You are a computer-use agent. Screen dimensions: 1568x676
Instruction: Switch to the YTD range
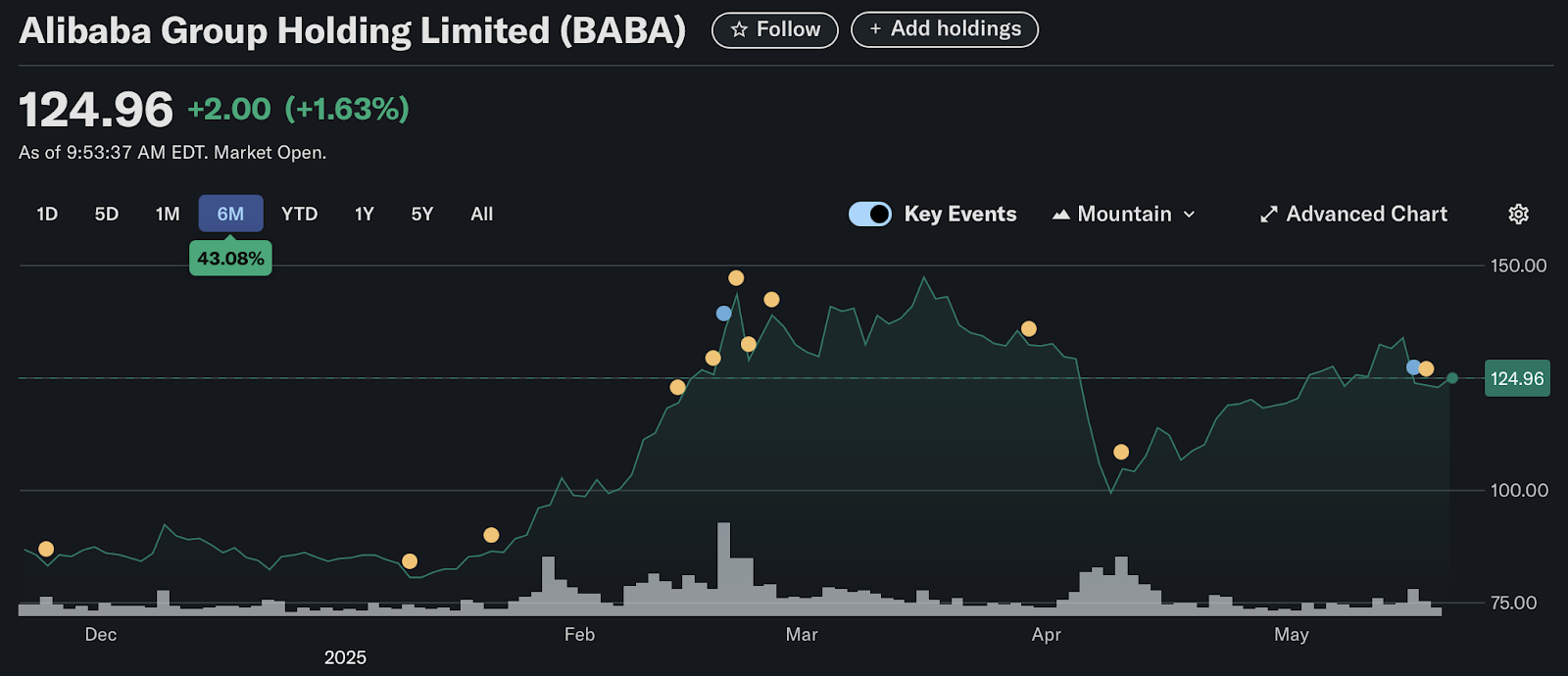(x=299, y=214)
